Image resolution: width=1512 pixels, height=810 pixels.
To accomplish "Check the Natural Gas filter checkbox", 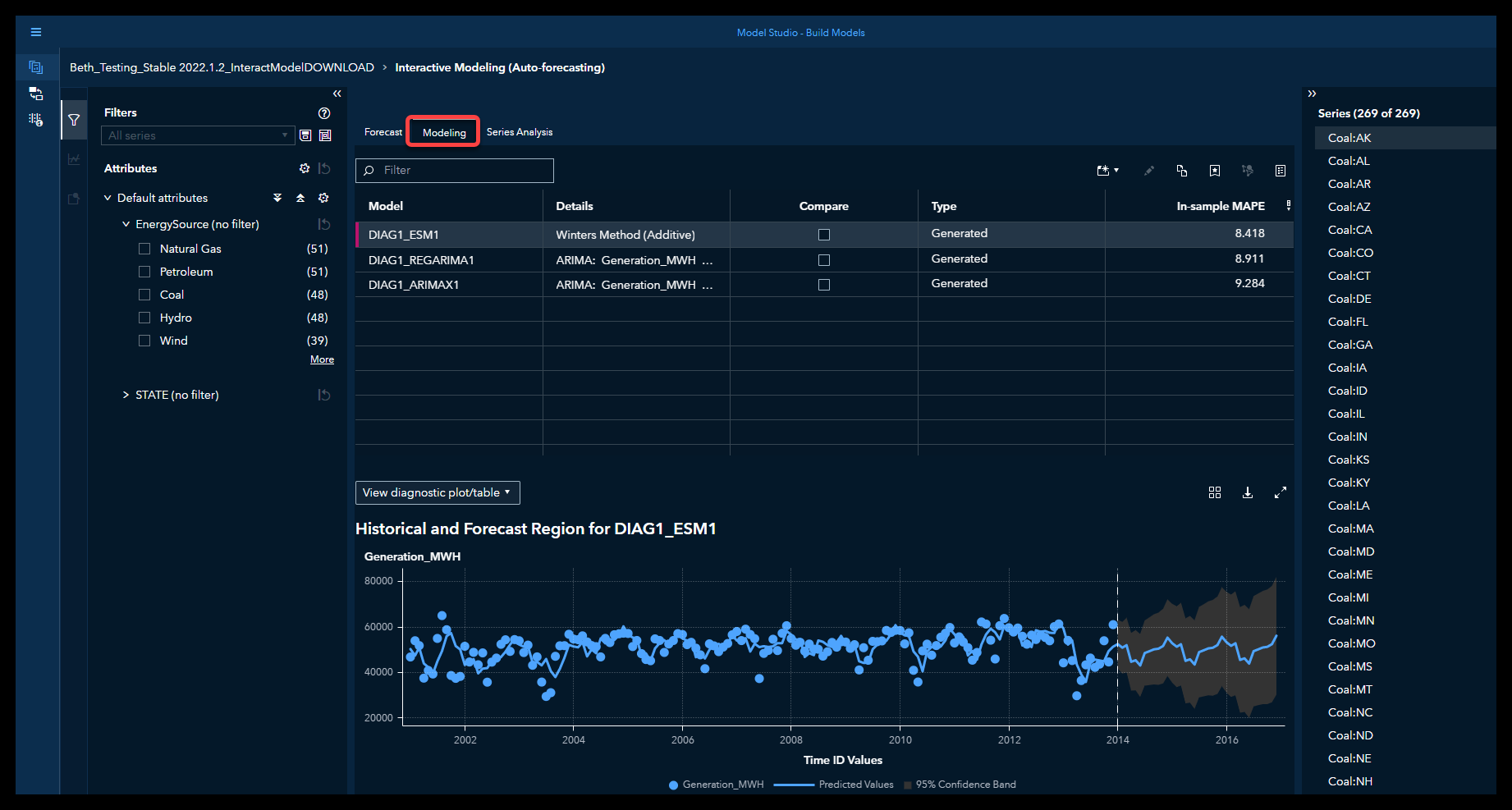I will 144,249.
